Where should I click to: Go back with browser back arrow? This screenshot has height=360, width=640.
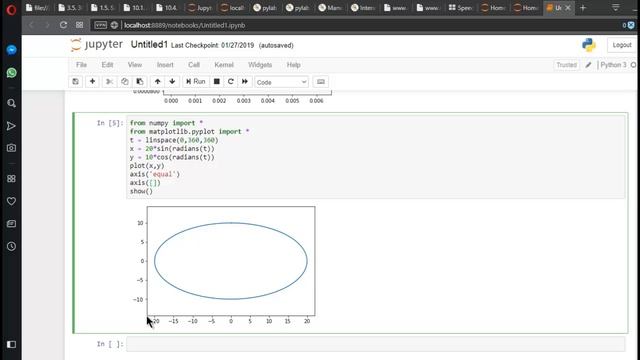[x=31, y=25]
